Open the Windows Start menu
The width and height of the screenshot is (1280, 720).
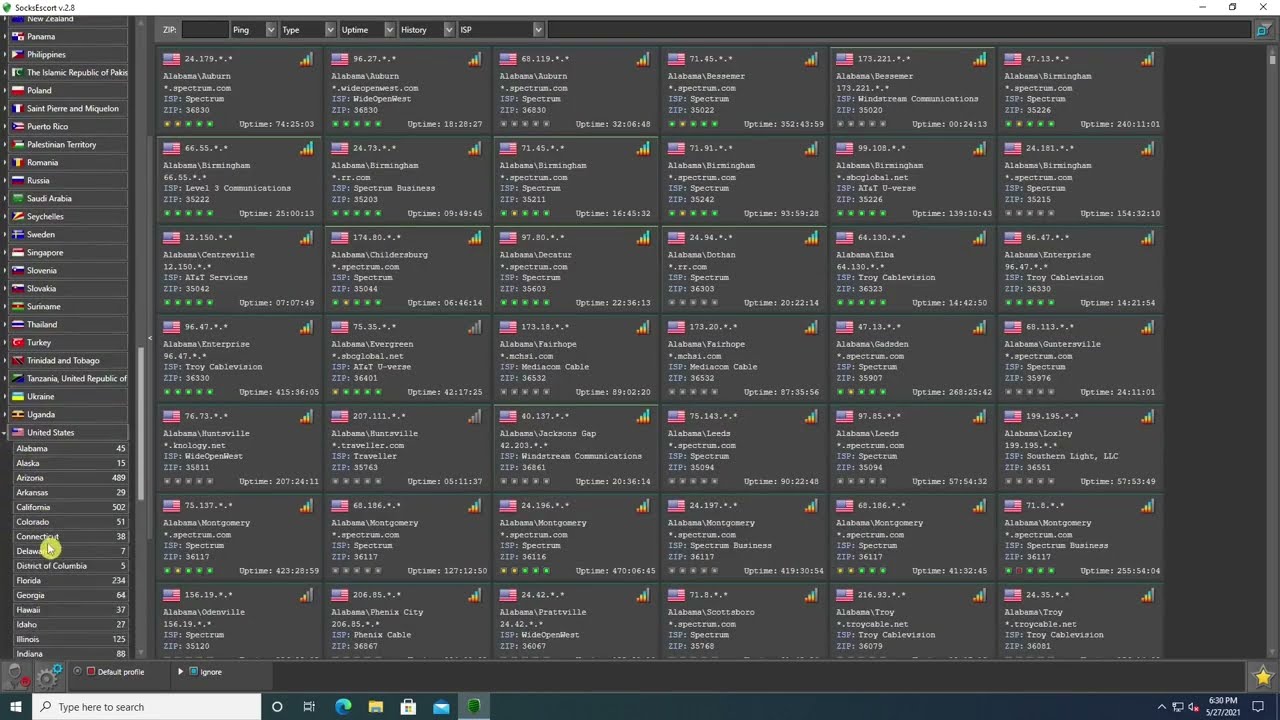[15, 707]
